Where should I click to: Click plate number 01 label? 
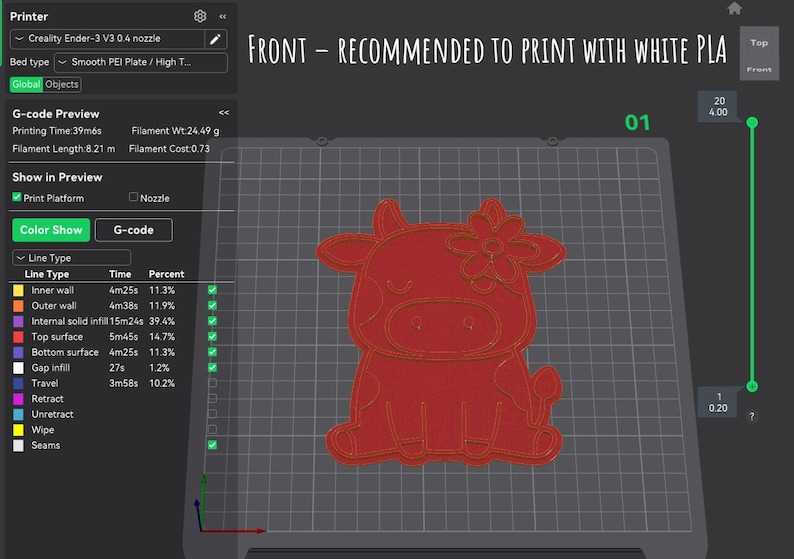[637, 123]
